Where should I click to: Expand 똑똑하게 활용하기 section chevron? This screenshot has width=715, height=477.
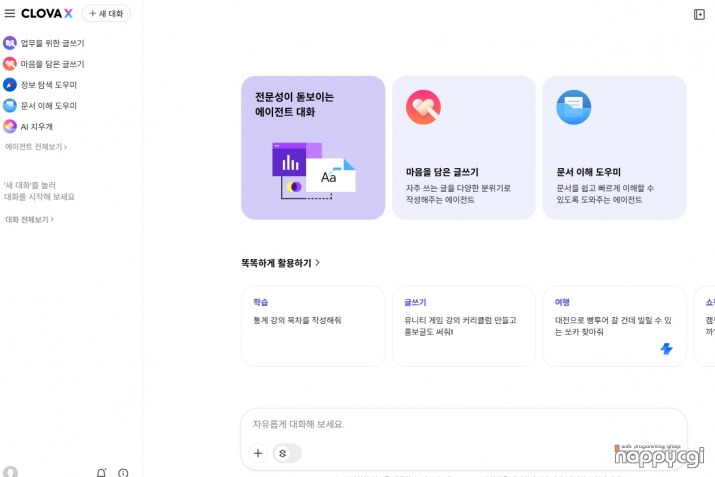tap(318, 263)
